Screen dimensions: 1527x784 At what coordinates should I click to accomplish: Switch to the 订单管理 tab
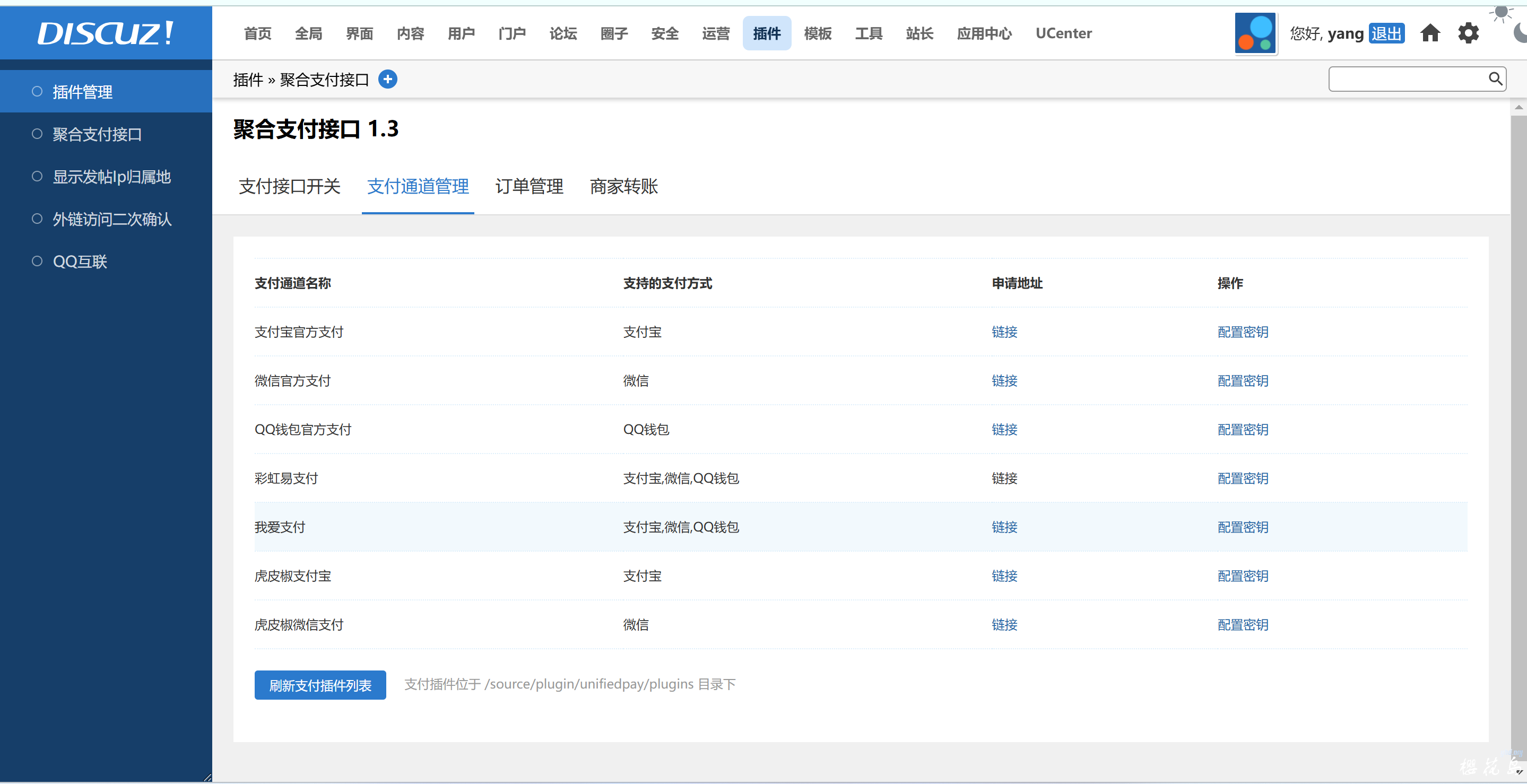click(530, 187)
